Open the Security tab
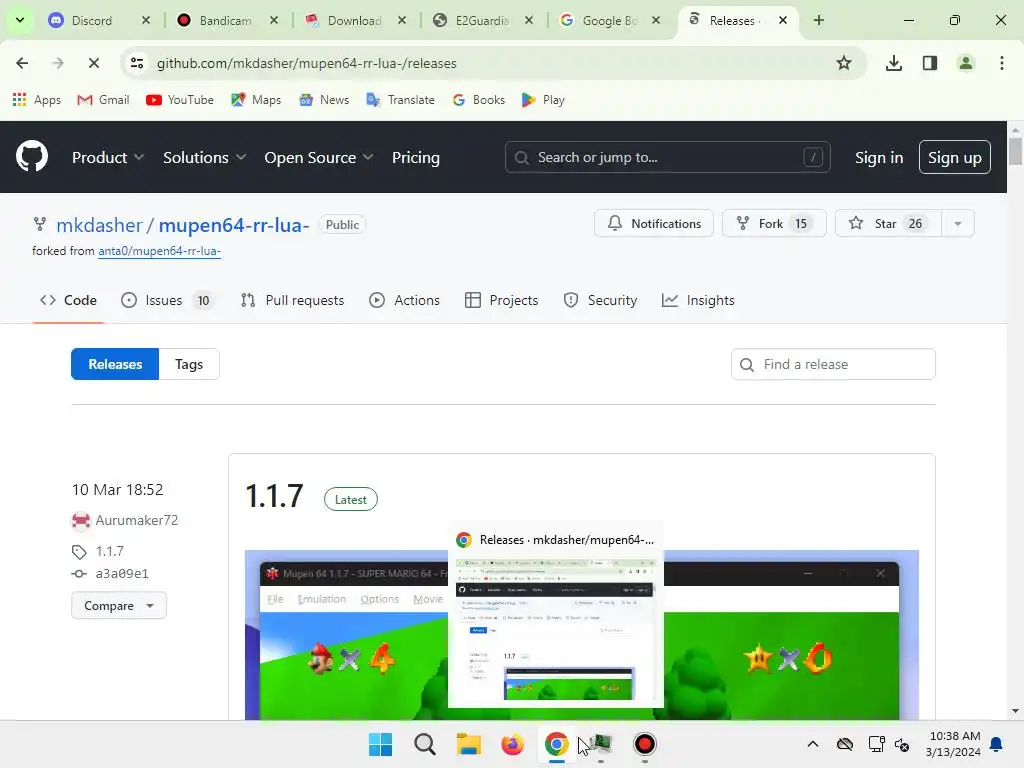Screen dimensions: 1024x768 click(600, 300)
